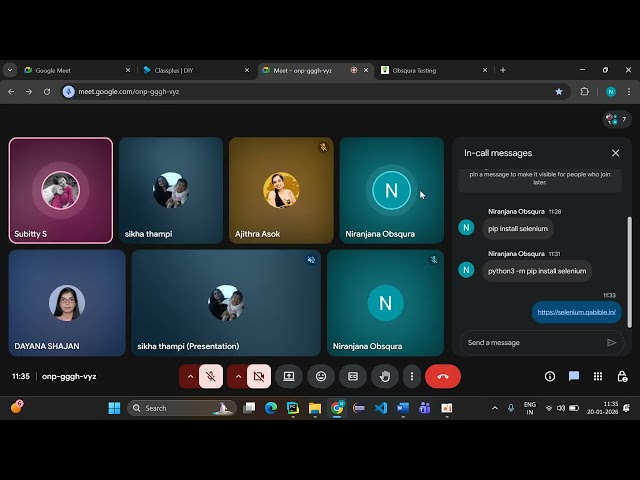Image resolution: width=640 pixels, height=480 pixels.
Task: Open more options three-dot menu
Action: (x=411, y=376)
